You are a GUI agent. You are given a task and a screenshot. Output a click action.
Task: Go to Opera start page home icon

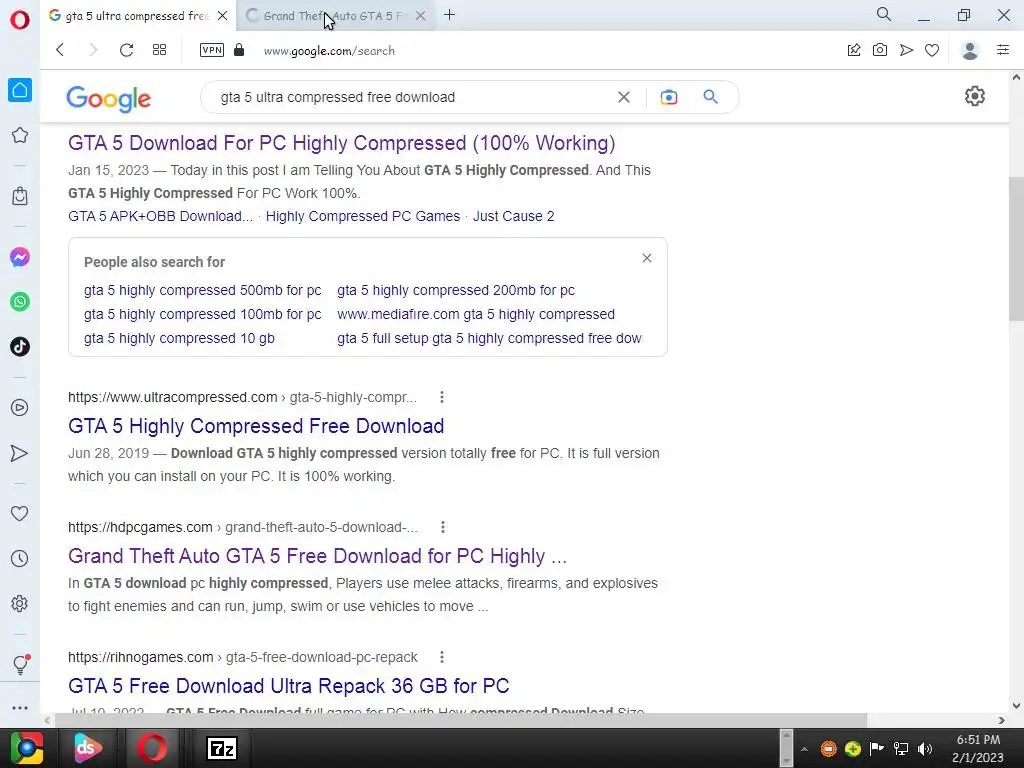(20, 90)
